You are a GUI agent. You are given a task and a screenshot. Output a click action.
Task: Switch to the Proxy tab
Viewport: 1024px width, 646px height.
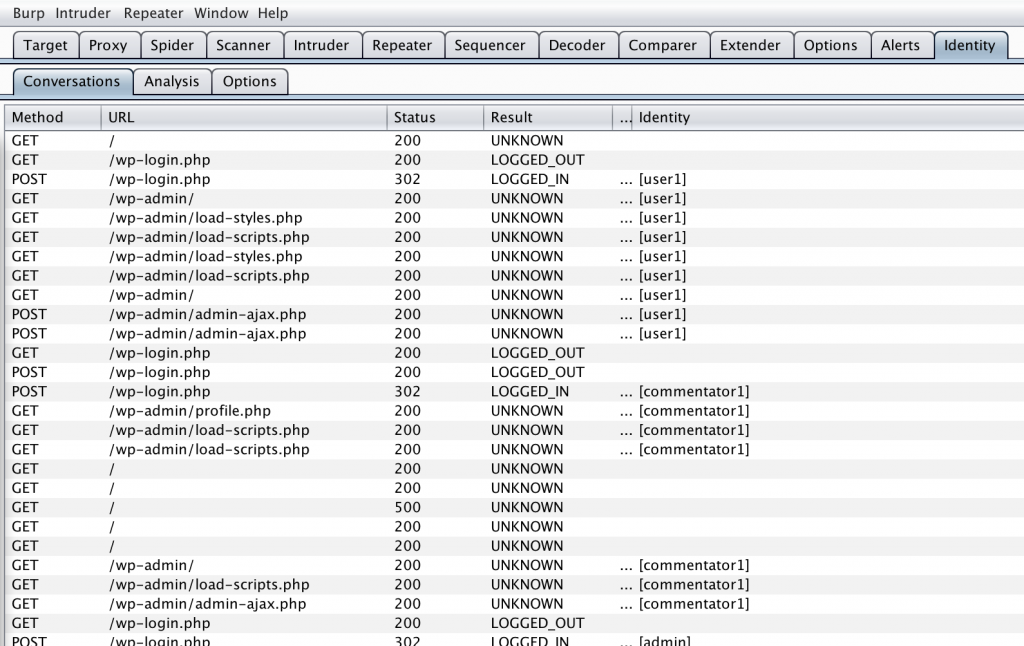pos(108,45)
